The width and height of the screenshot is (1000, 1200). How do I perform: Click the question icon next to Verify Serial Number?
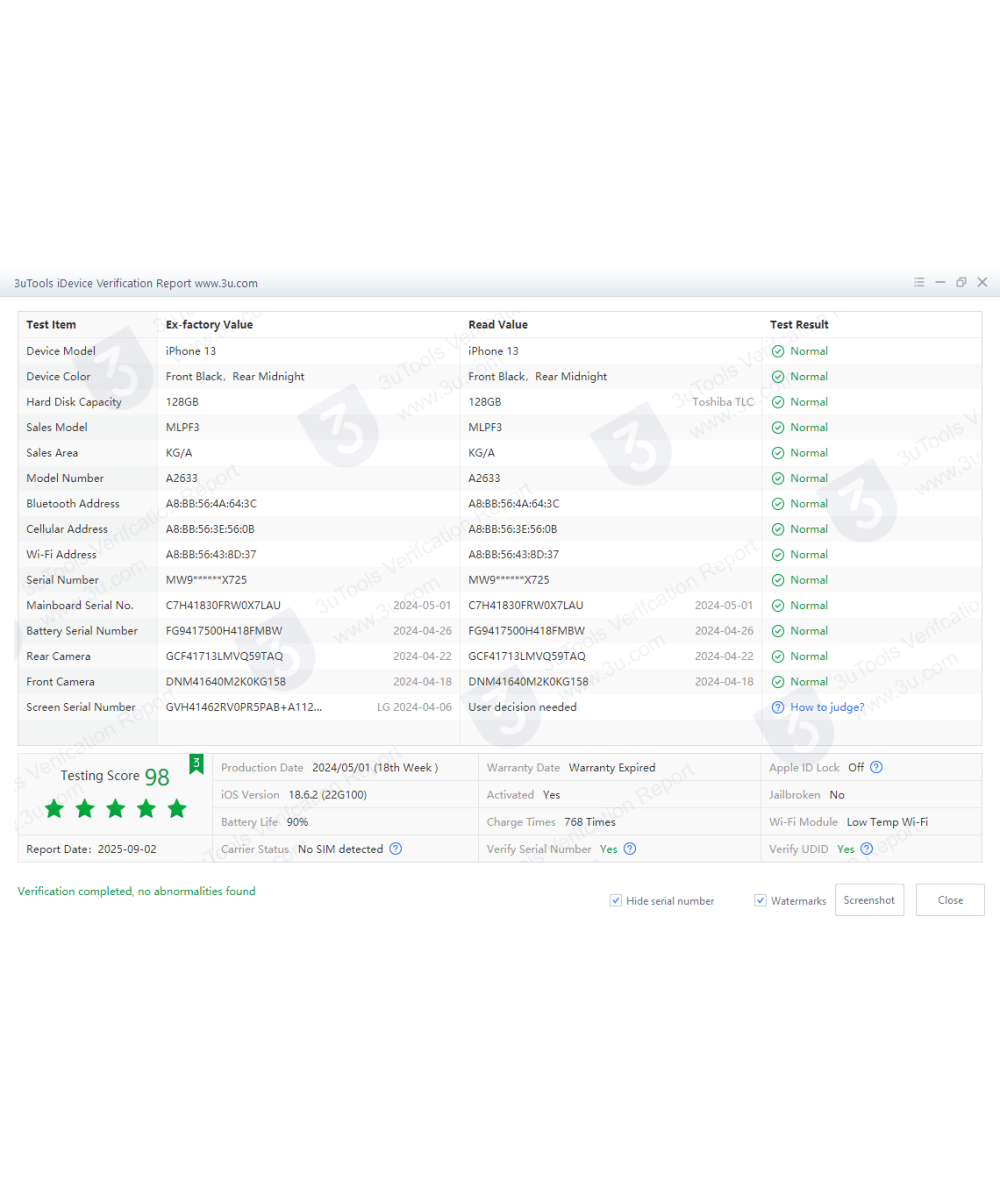click(630, 849)
